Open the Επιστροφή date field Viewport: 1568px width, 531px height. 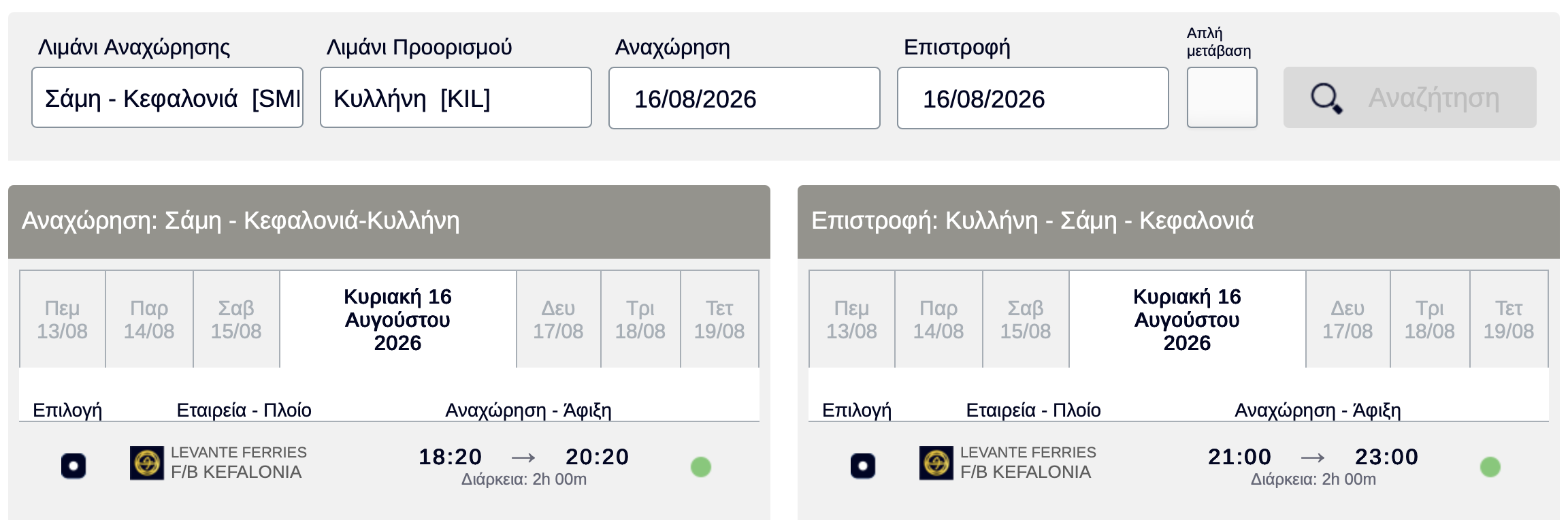(1033, 98)
